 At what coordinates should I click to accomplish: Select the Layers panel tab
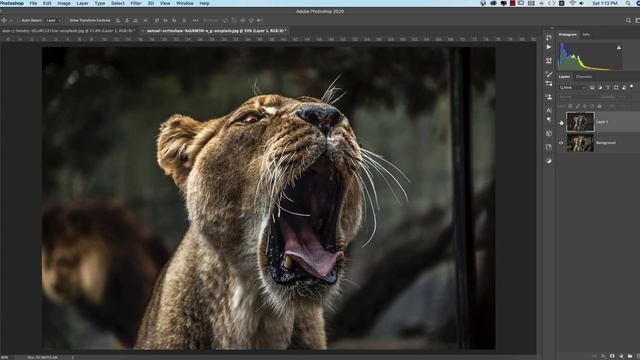(x=564, y=77)
